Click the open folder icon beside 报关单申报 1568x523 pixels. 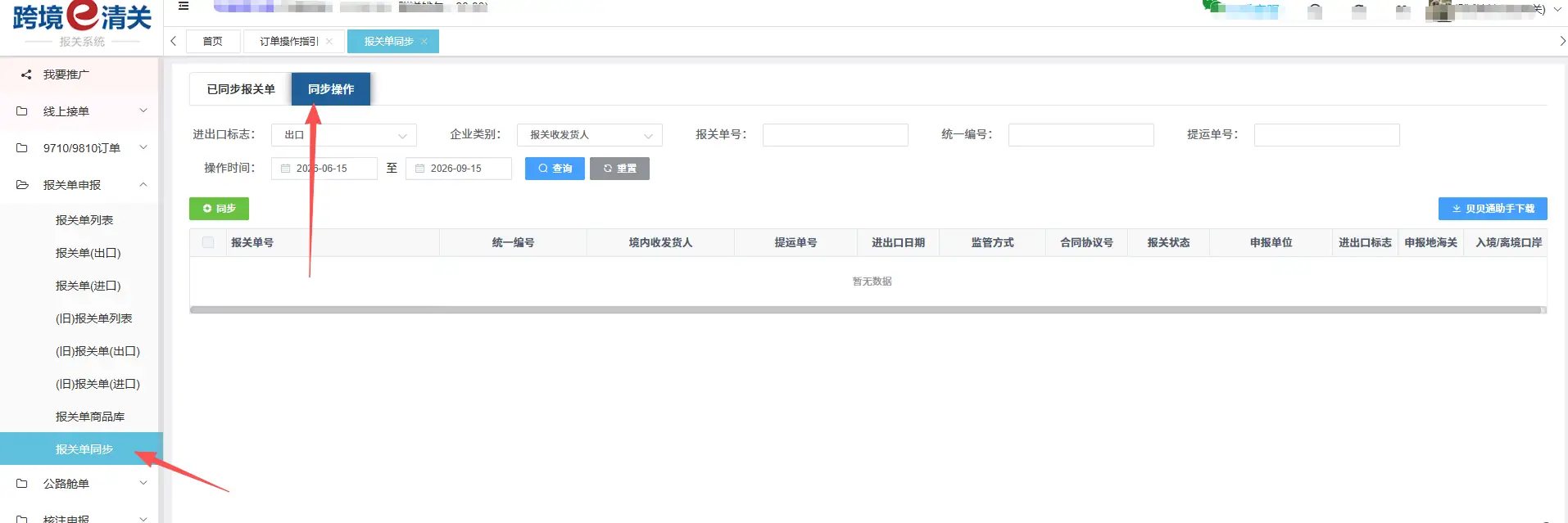pyautogui.click(x=22, y=185)
